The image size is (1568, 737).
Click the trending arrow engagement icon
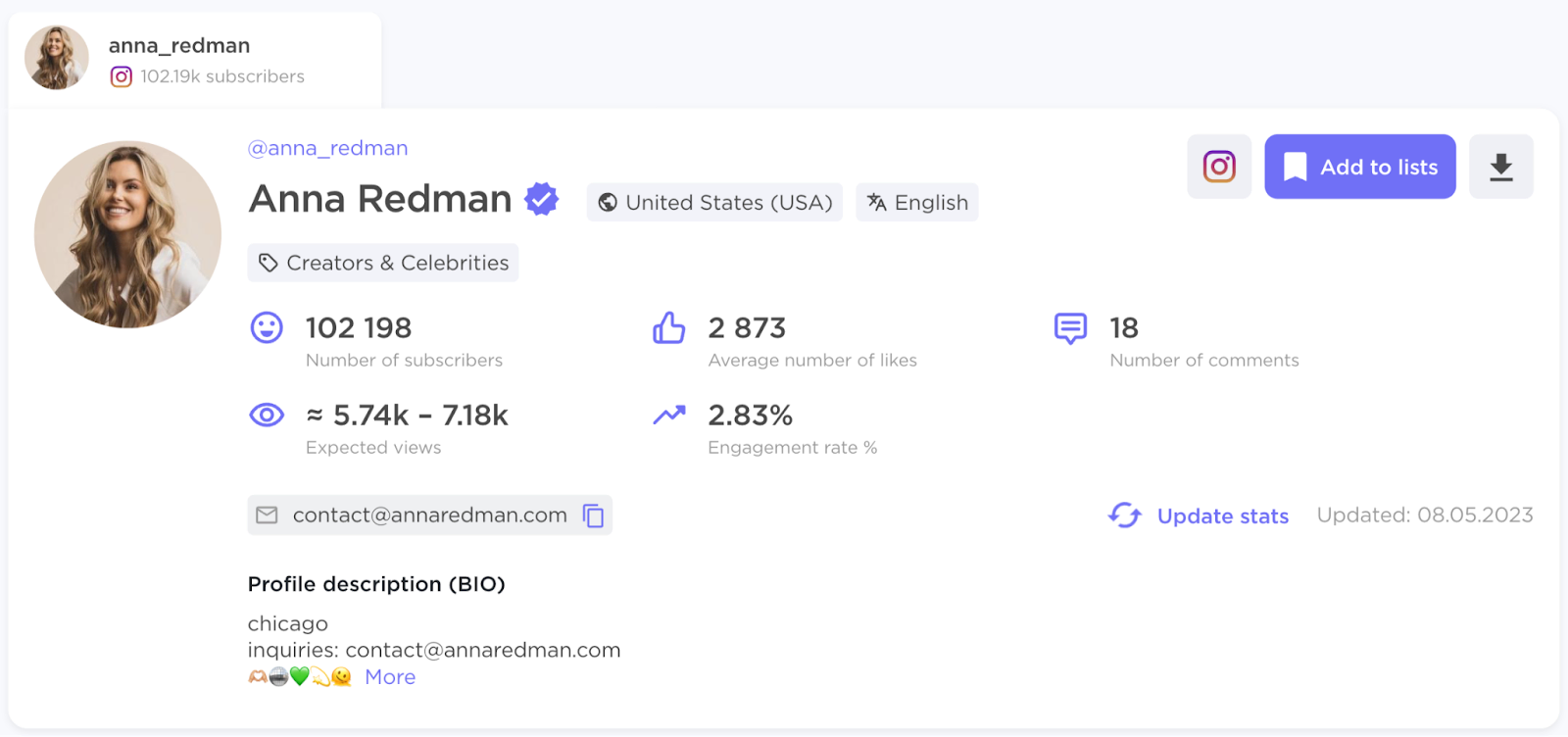(669, 416)
